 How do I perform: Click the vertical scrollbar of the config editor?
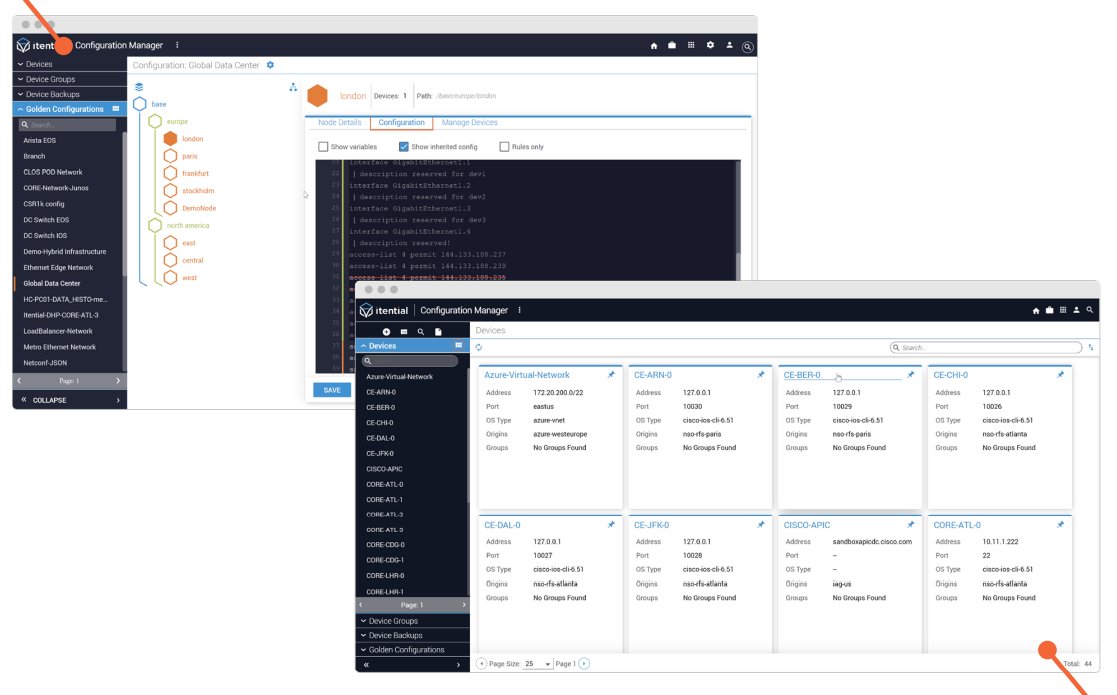pyautogui.click(x=737, y=220)
